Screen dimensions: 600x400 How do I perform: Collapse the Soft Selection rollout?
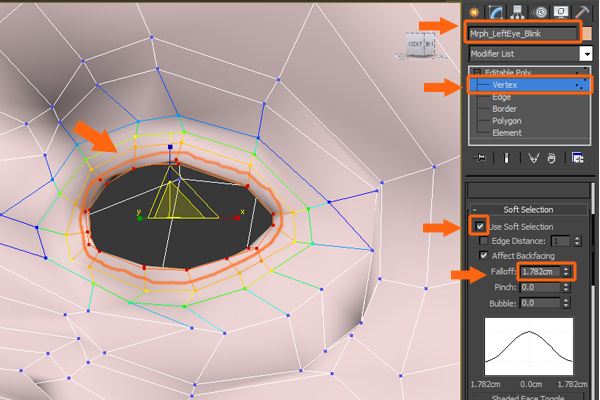tap(529, 209)
